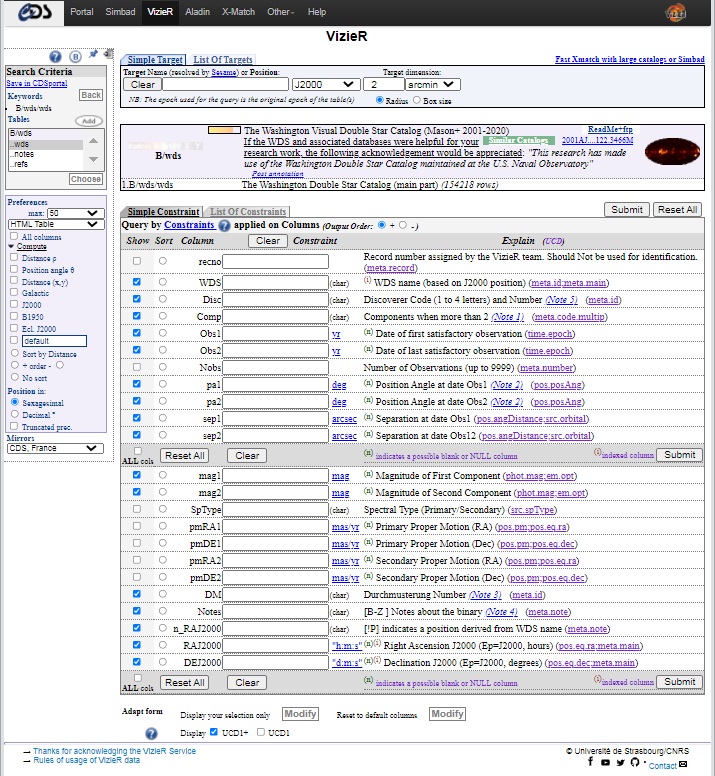Enable the Galactic compute checkbox
This screenshot has width=715, height=776.
(x=14, y=292)
